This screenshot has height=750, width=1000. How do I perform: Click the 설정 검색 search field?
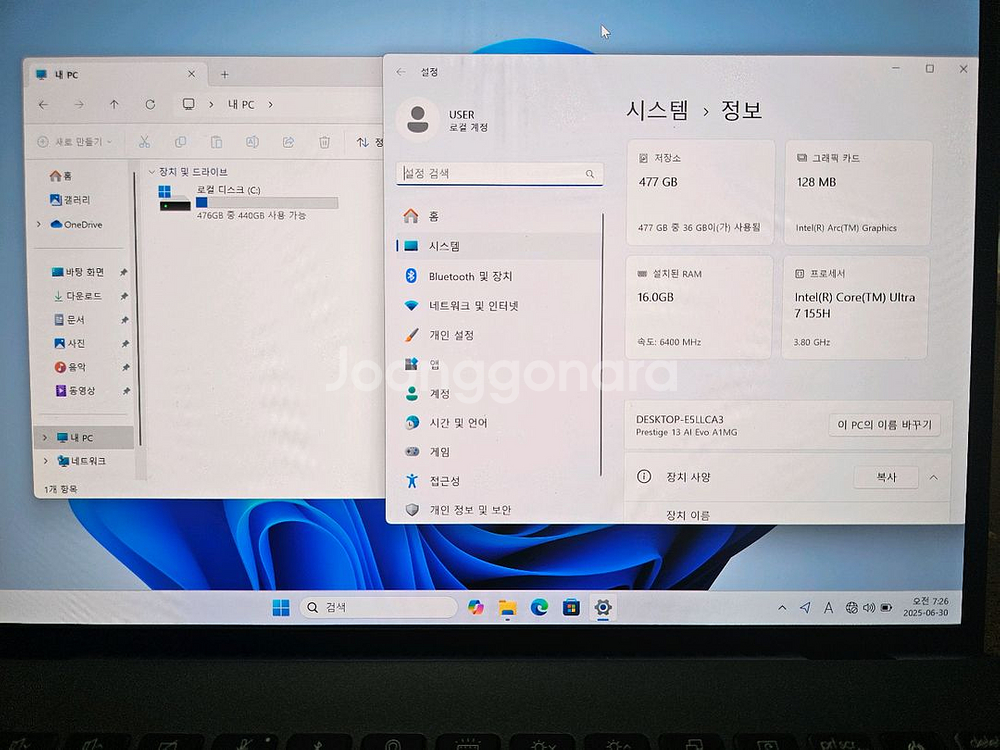pyautogui.click(x=499, y=173)
